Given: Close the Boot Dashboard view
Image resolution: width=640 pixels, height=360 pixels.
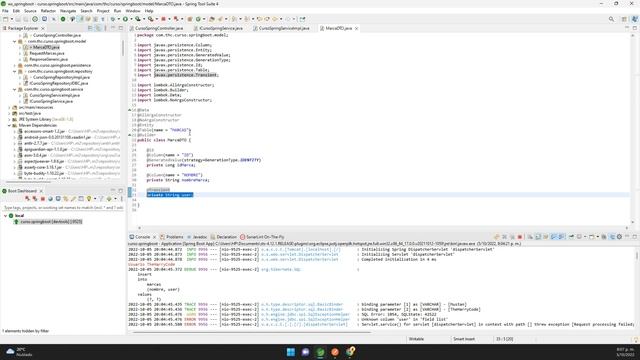Looking at the screenshot, I should point(41,191).
